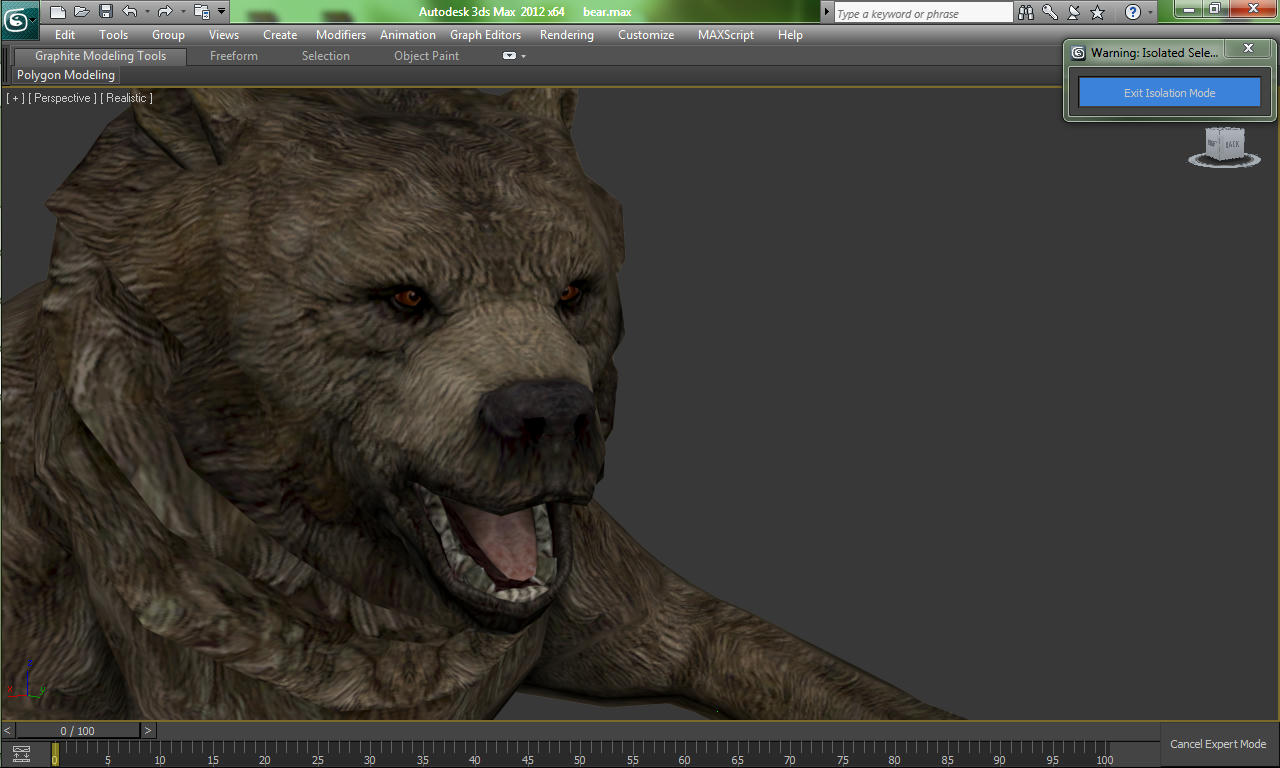This screenshot has width=1280, height=768.
Task: Minimize the 3ds Max window
Action: tap(1190, 9)
